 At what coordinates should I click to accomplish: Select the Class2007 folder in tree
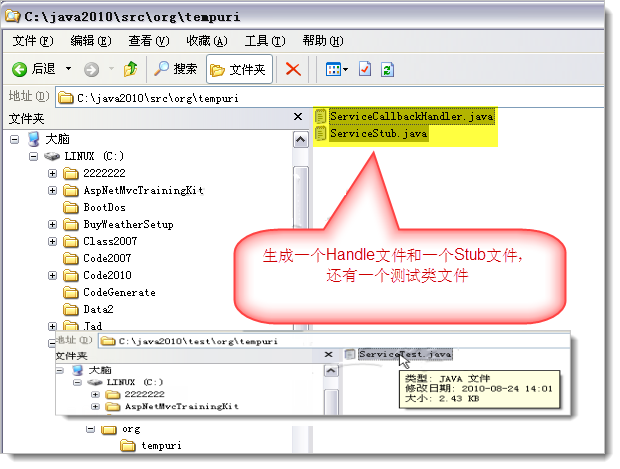[110, 241]
